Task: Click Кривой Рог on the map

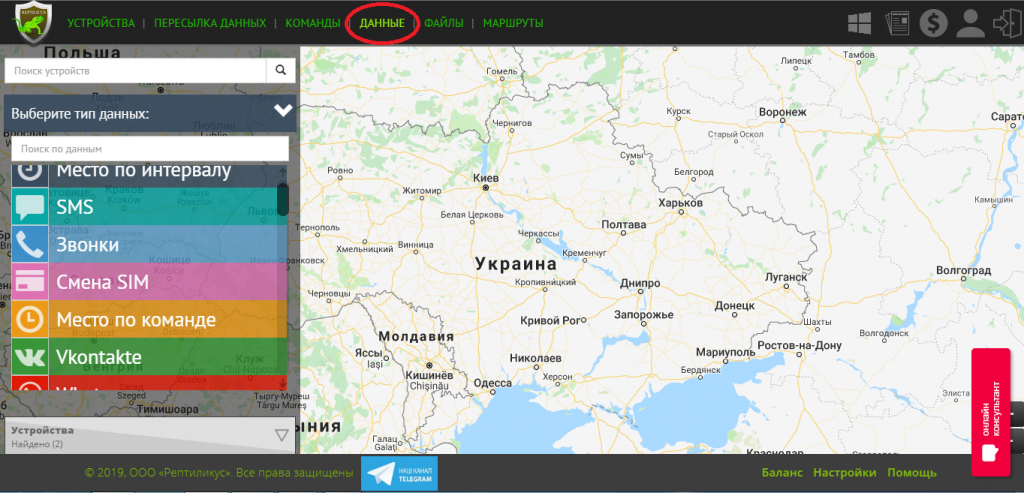Action: coord(551,321)
